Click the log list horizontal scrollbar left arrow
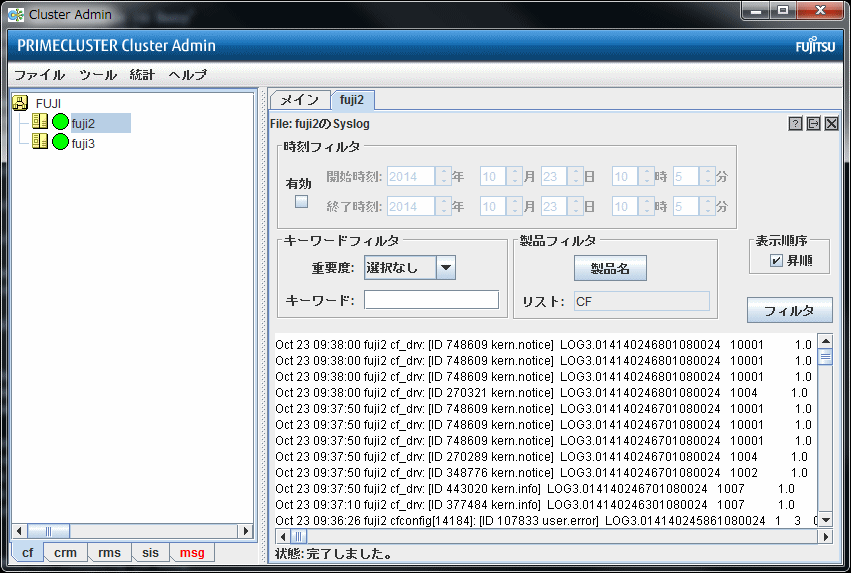 point(282,537)
